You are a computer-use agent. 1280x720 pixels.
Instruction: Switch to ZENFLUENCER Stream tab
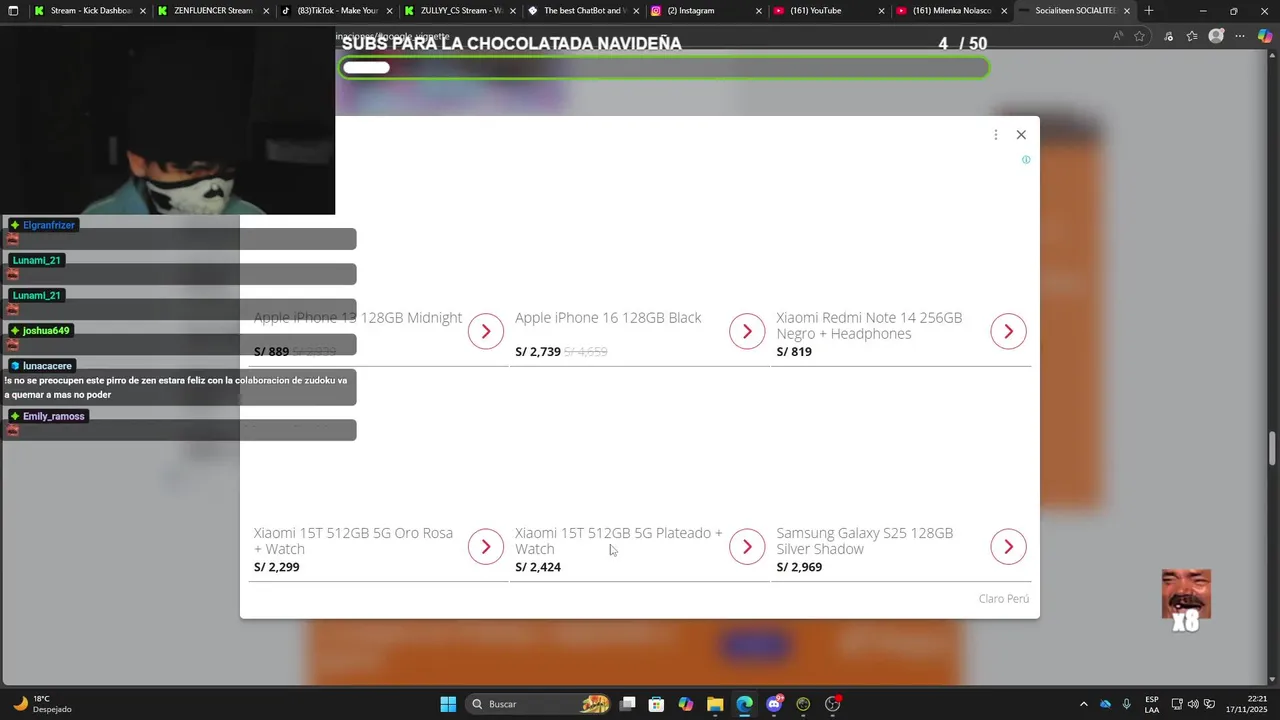pos(212,11)
